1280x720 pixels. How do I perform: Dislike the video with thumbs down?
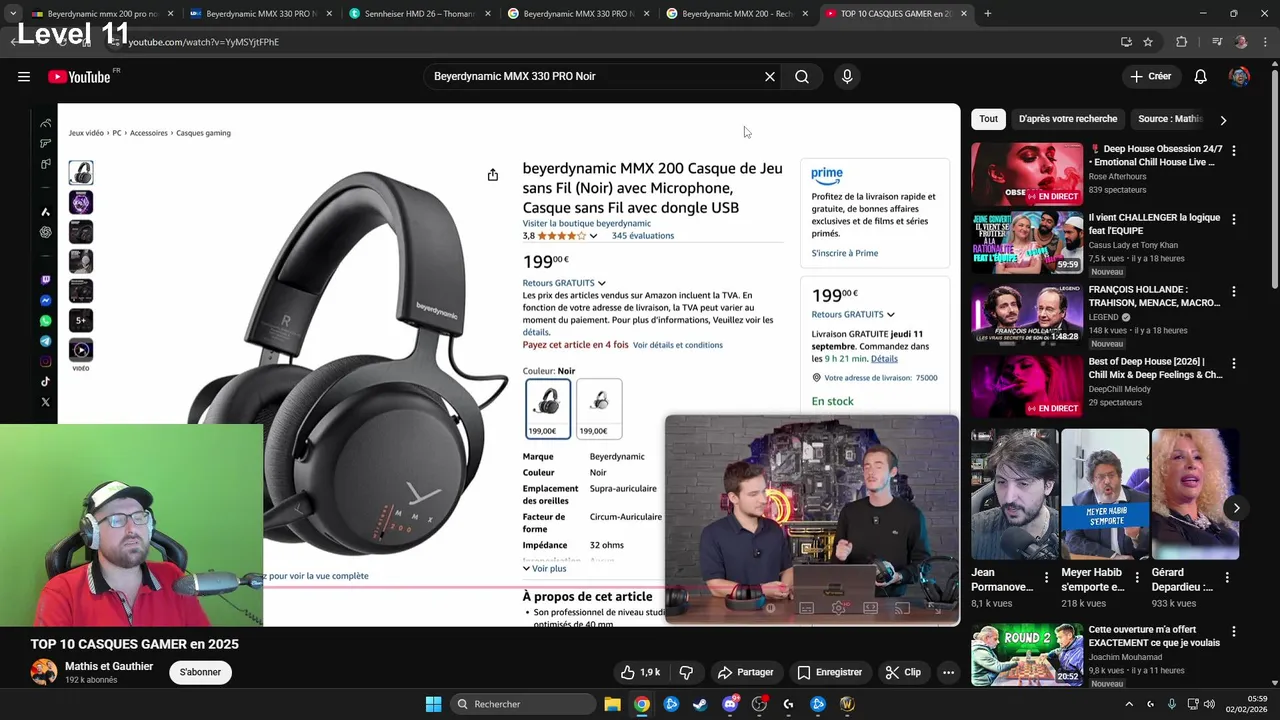tap(686, 672)
